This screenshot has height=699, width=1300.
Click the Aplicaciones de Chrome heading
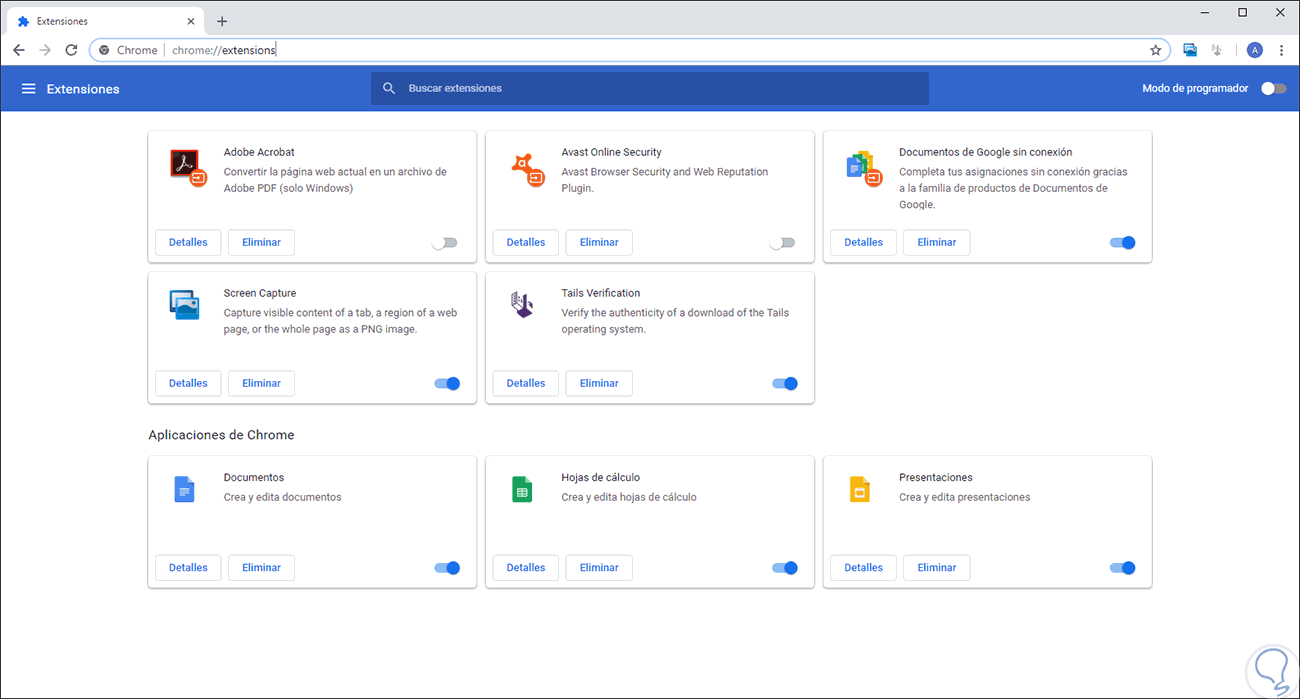221,435
